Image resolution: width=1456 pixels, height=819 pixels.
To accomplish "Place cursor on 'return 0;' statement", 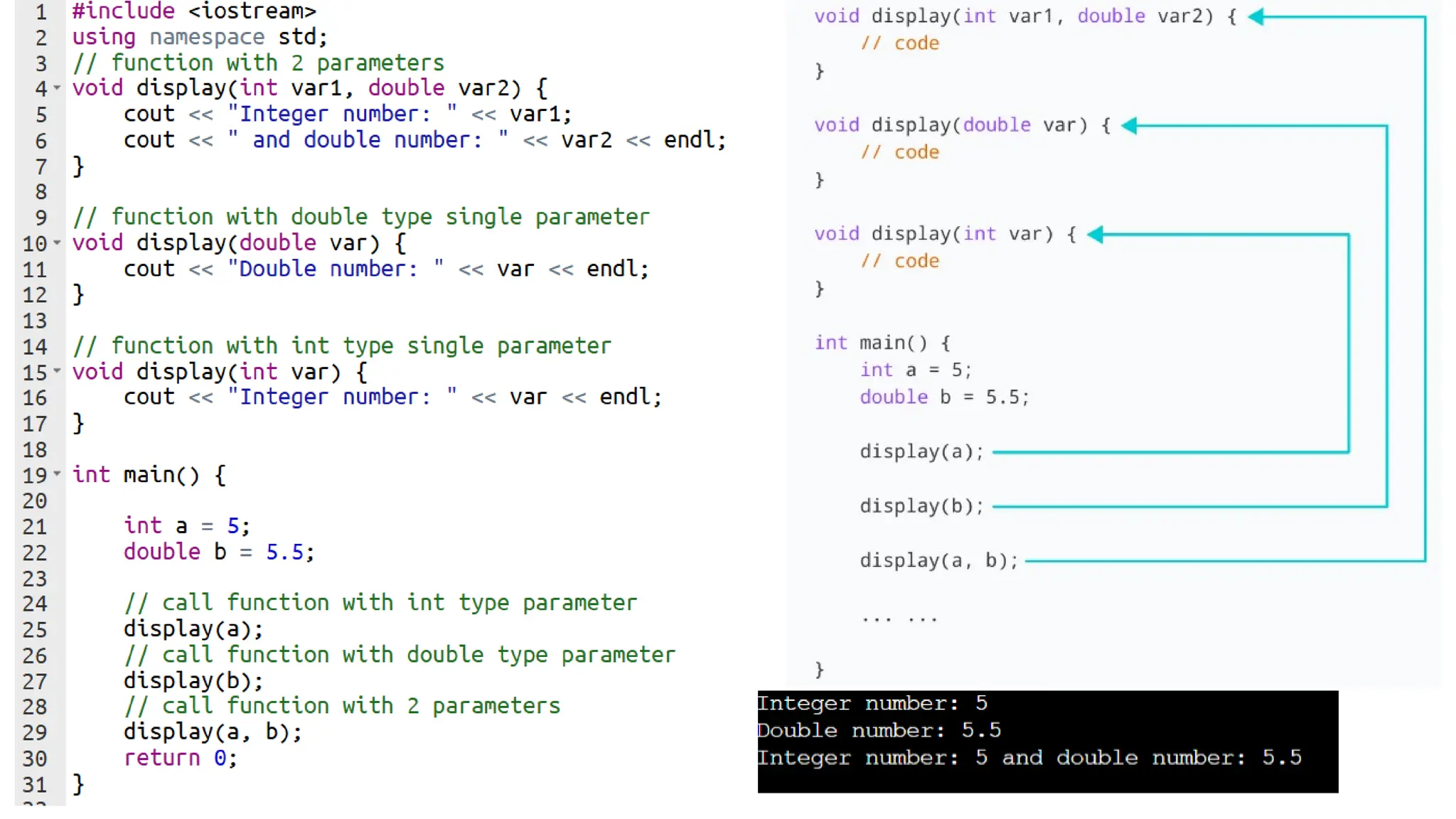I will pos(180,758).
